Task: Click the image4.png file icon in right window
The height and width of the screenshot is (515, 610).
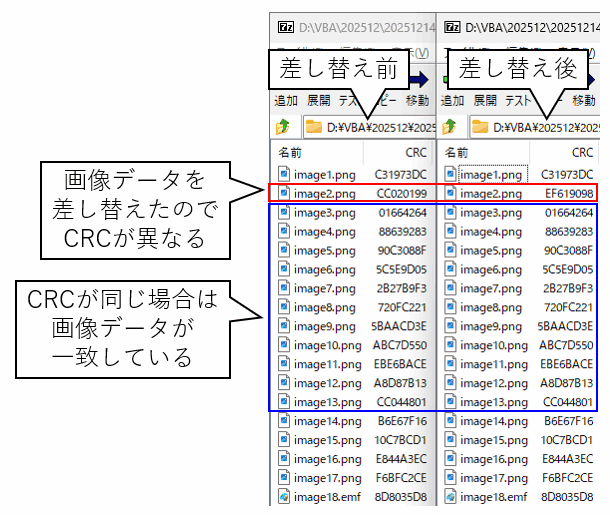Action: pyautogui.click(x=450, y=231)
